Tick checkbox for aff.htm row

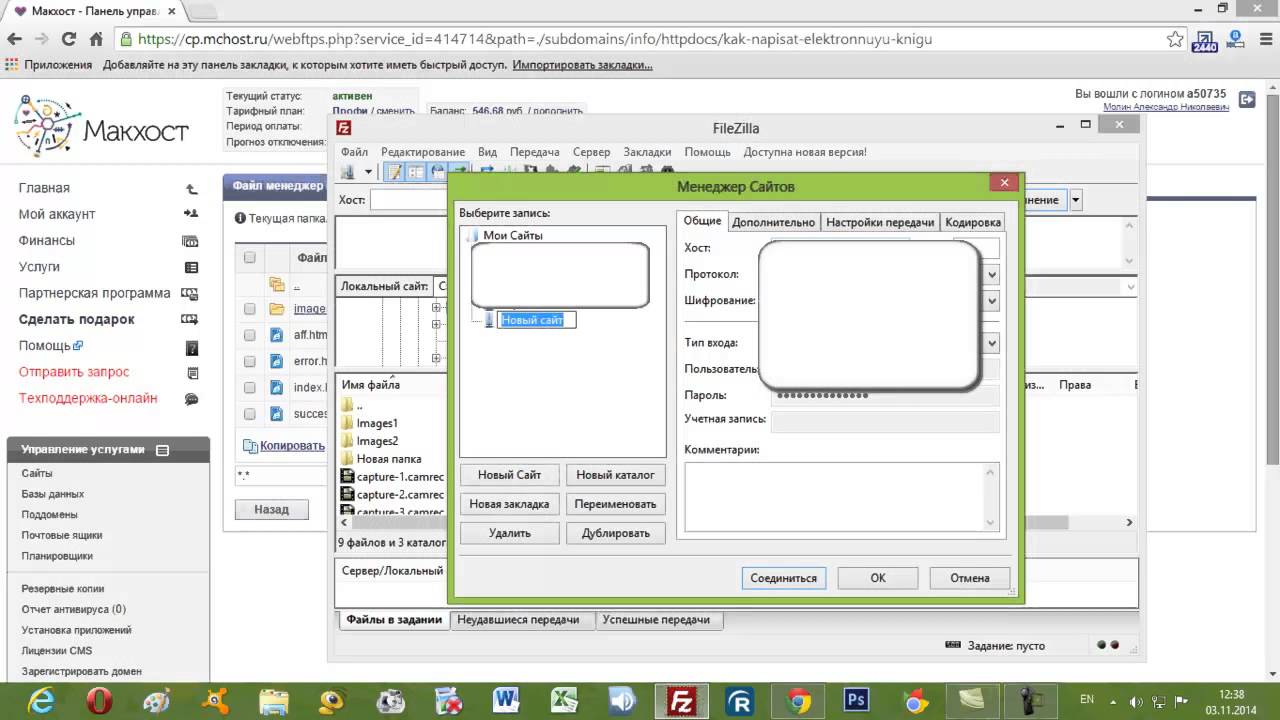(250, 335)
